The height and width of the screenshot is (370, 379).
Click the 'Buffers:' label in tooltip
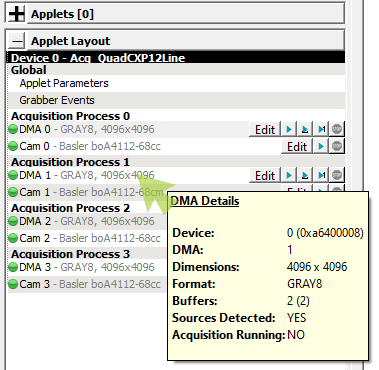195,301
